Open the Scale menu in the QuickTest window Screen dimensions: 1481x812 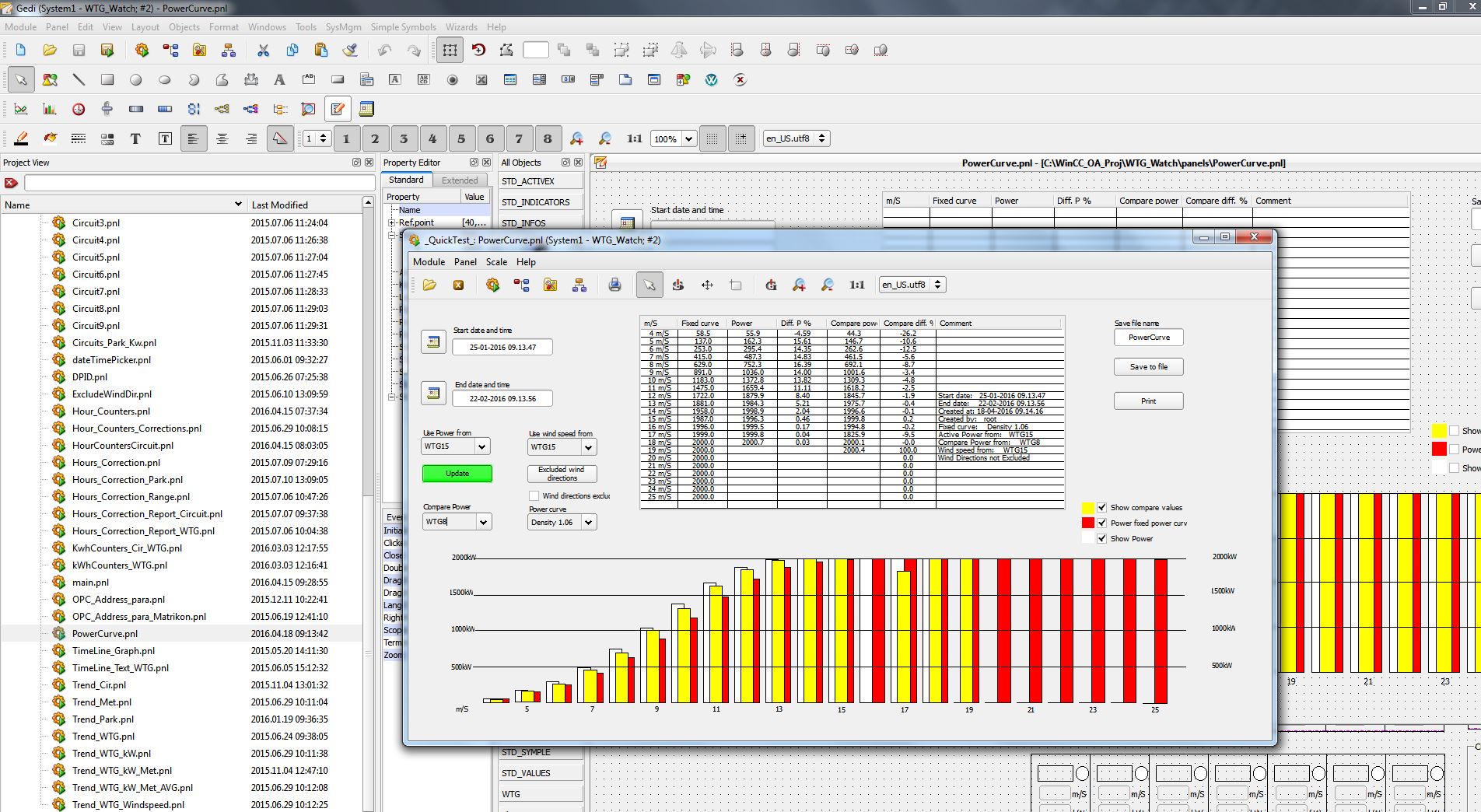point(496,262)
